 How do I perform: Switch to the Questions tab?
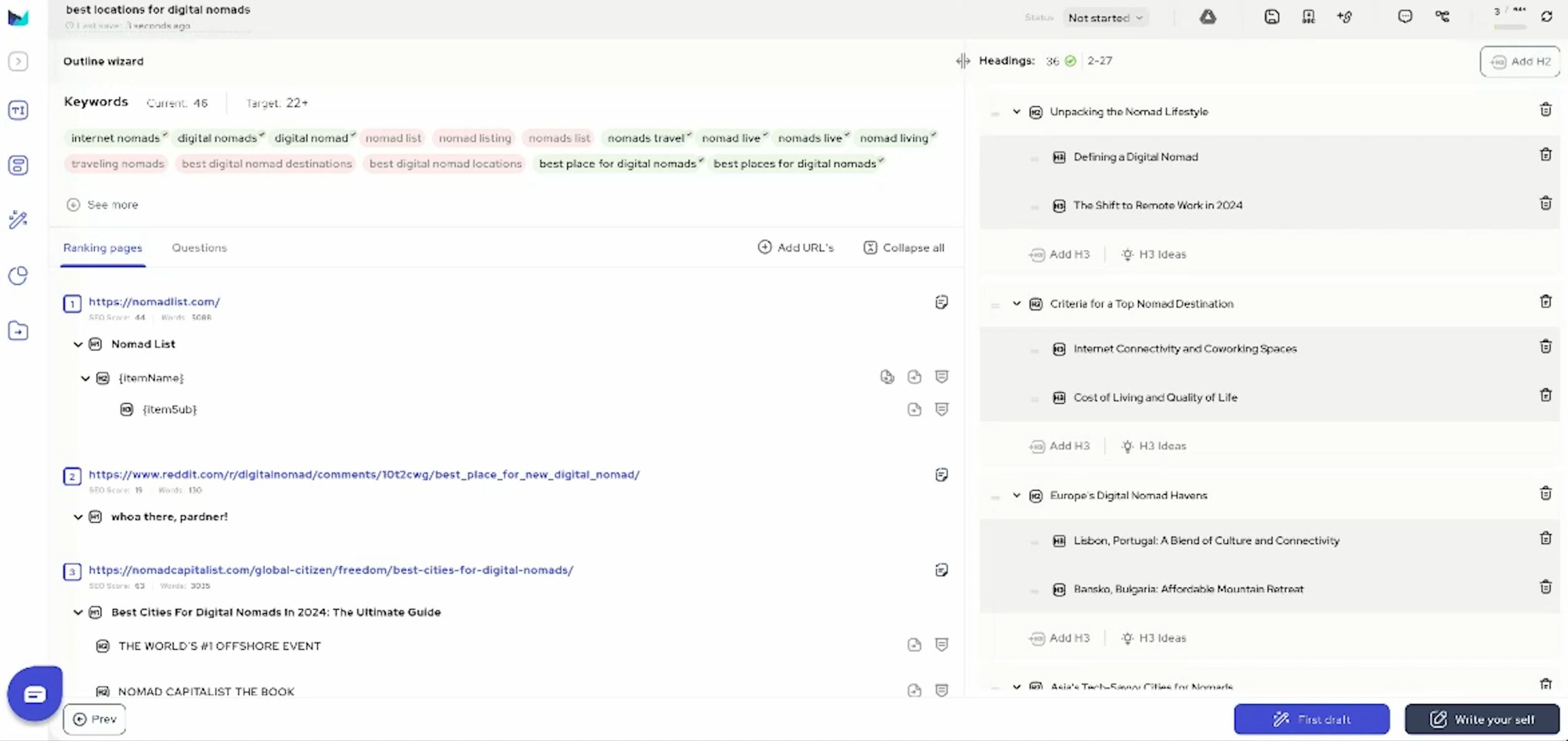coord(199,248)
